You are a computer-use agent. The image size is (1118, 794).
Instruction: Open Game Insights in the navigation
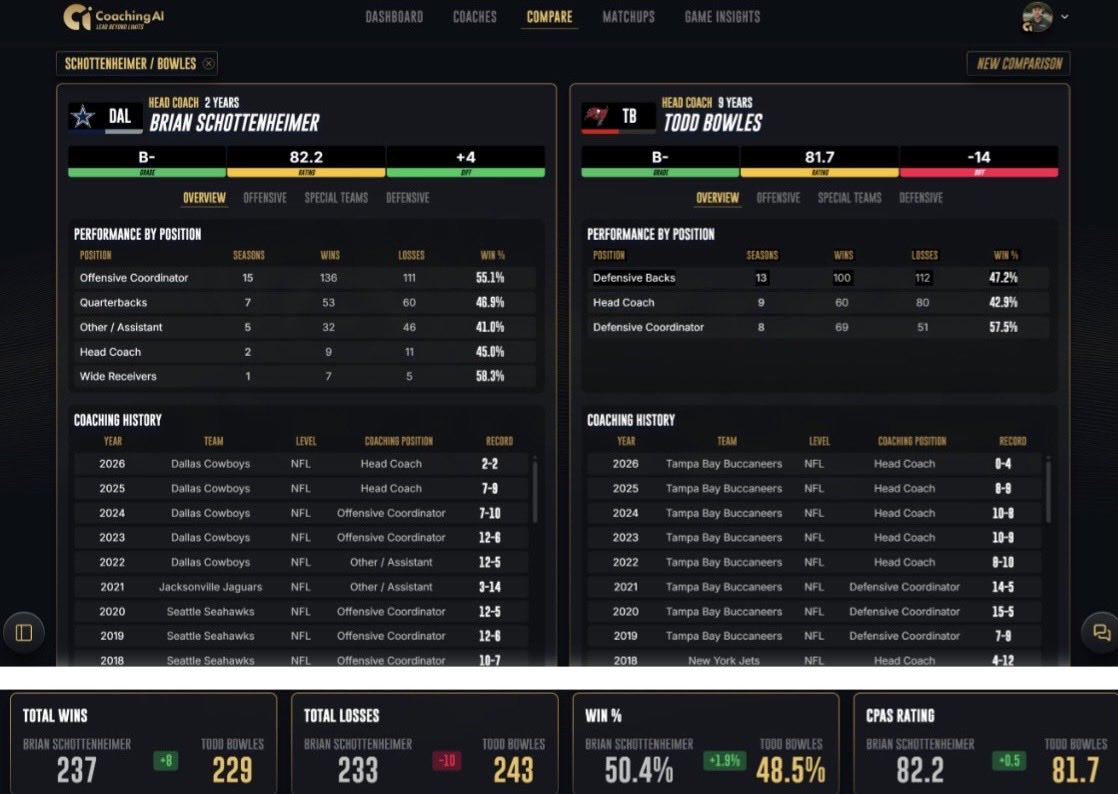(x=722, y=17)
